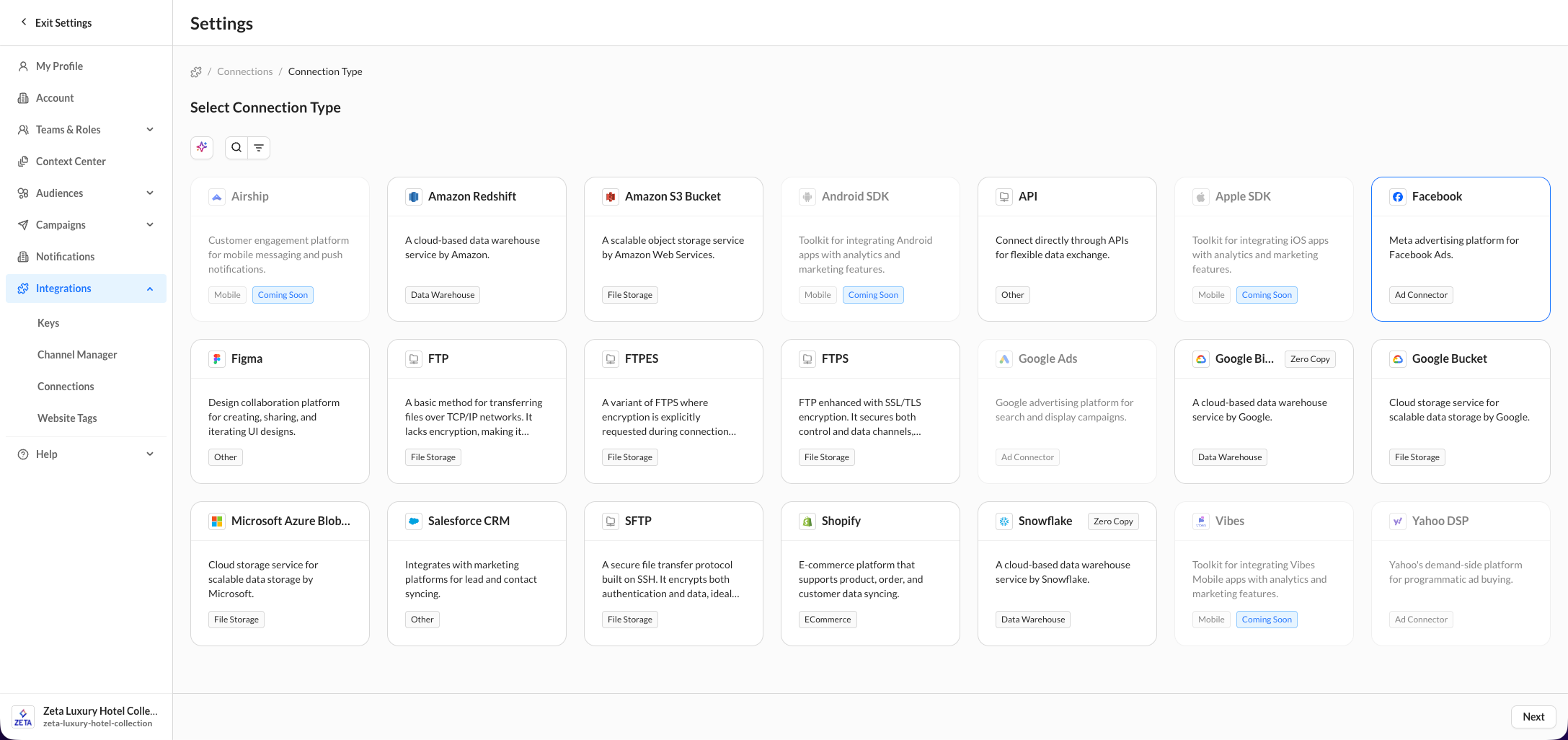Select the Amazon Redshift connection card
Image resolution: width=1568 pixels, height=740 pixels.
click(477, 249)
